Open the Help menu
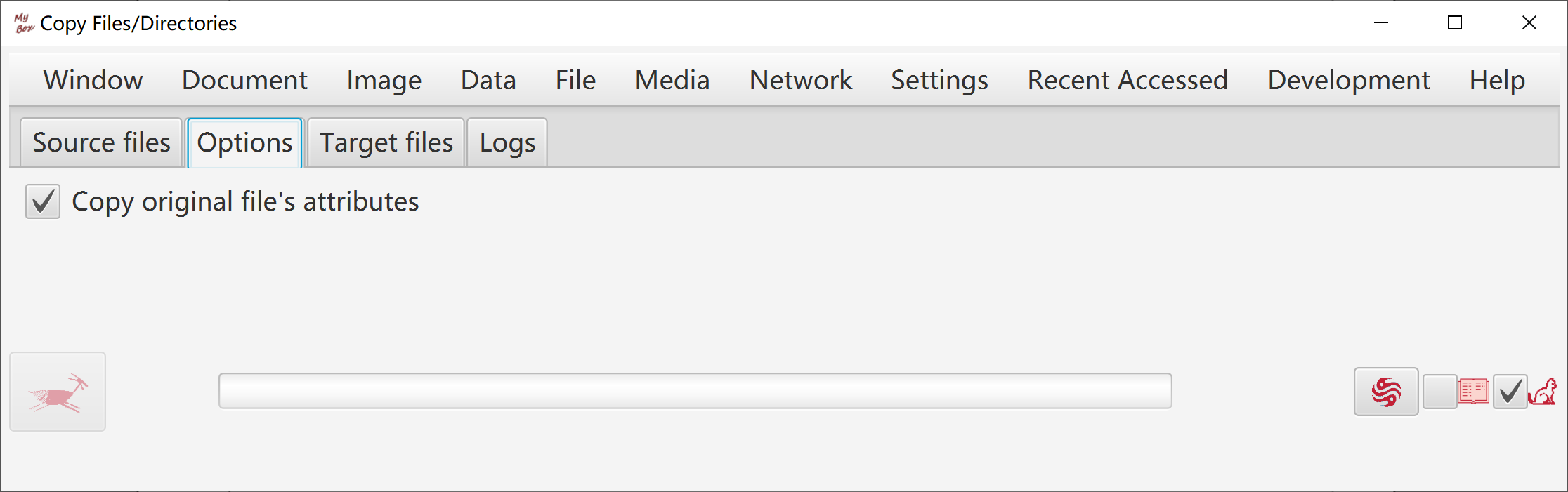This screenshot has width=1568, height=492. coord(1497,80)
